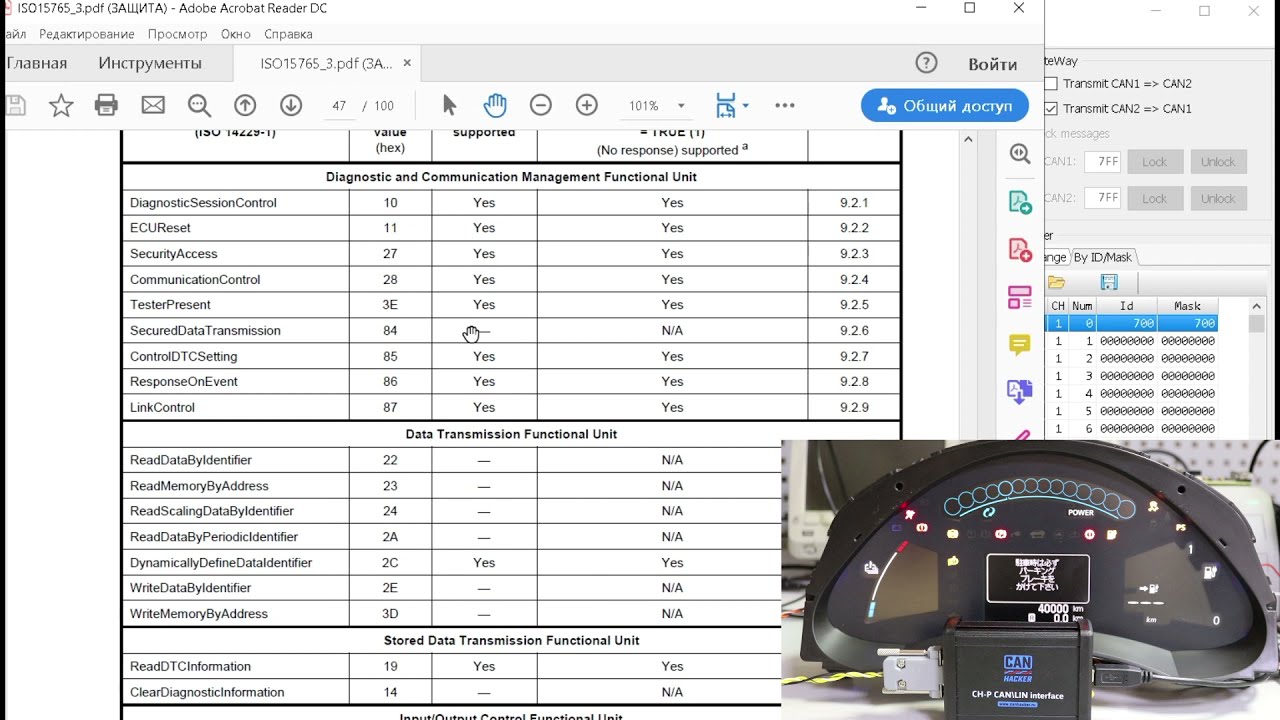Click the Войти sign-in button
The height and width of the screenshot is (720, 1280).
point(993,64)
